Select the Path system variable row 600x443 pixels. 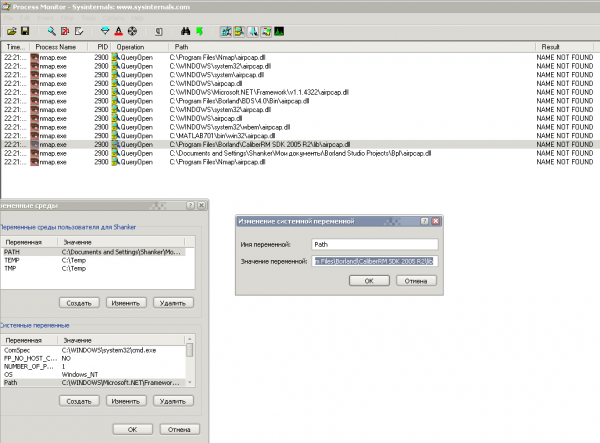coord(94,383)
